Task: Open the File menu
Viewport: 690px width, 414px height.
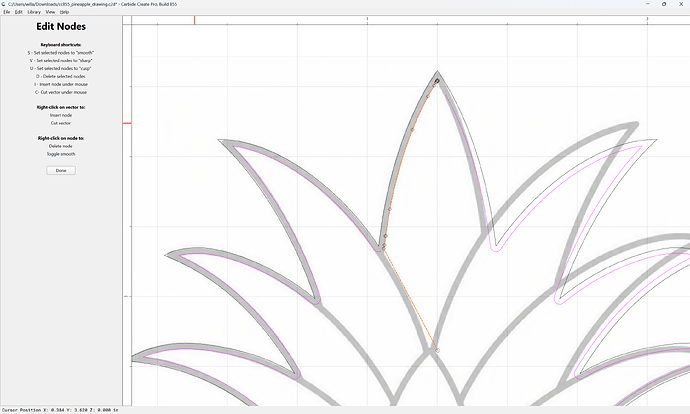Action: pyautogui.click(x=7, y=12)
